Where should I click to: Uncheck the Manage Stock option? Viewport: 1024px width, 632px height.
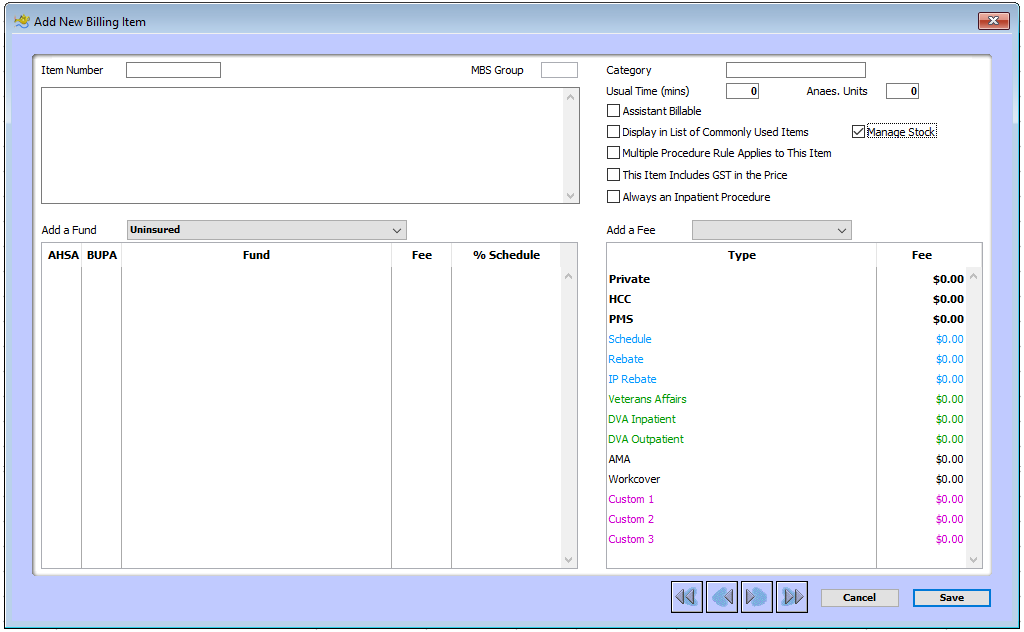(858, 131)
